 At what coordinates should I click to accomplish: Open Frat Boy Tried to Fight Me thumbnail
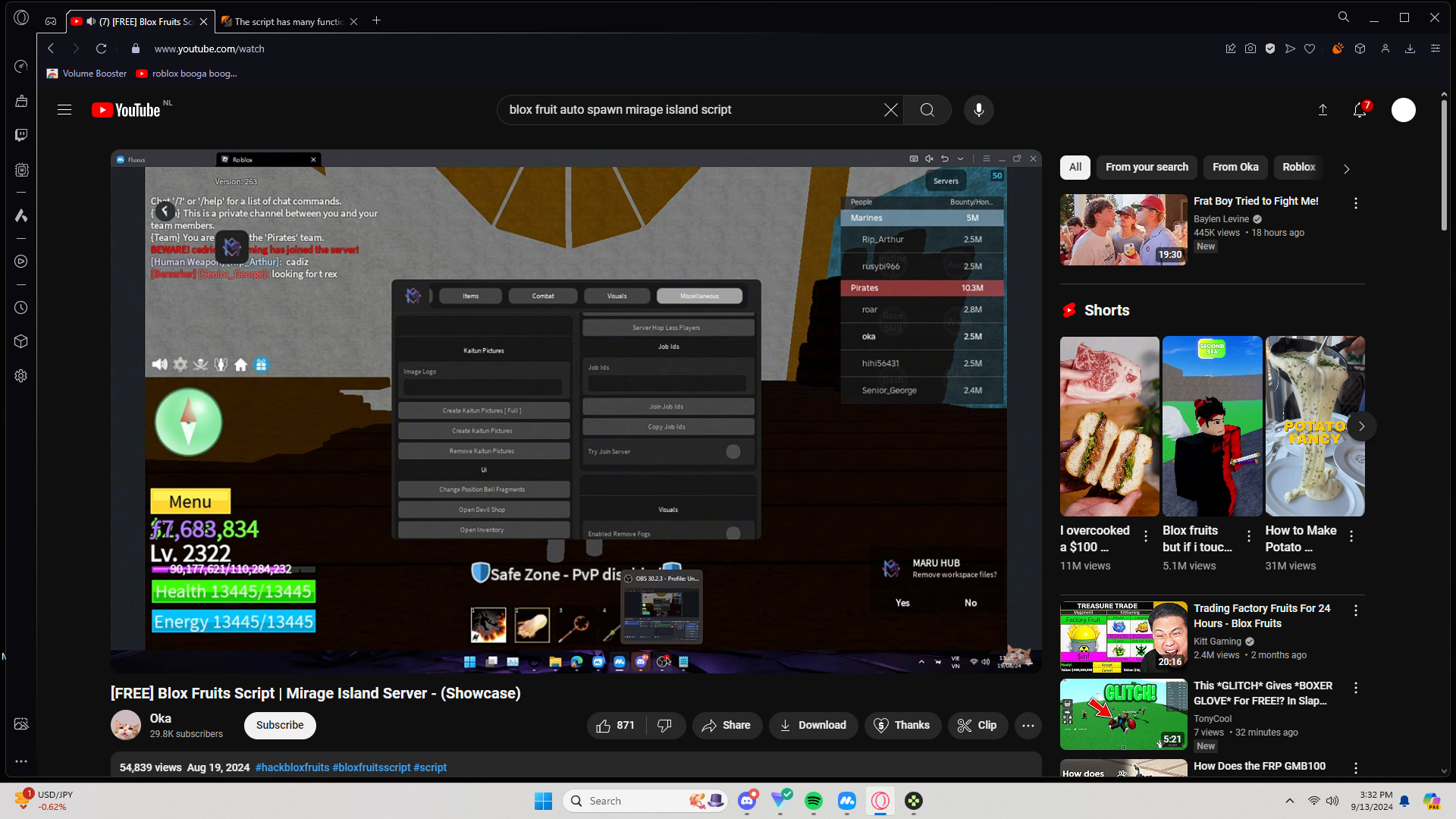pyautogui.click(x=1124, y=230)
